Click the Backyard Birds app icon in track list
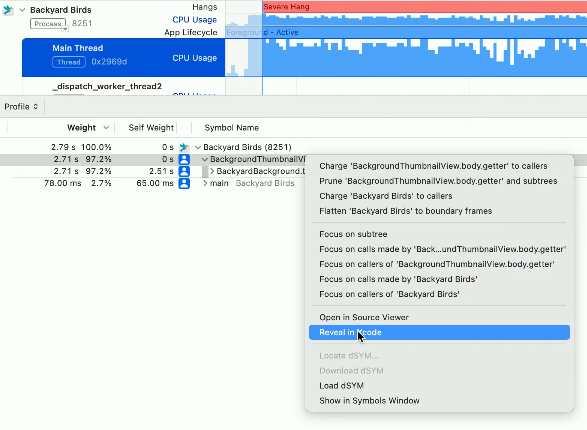 (8, 10)
